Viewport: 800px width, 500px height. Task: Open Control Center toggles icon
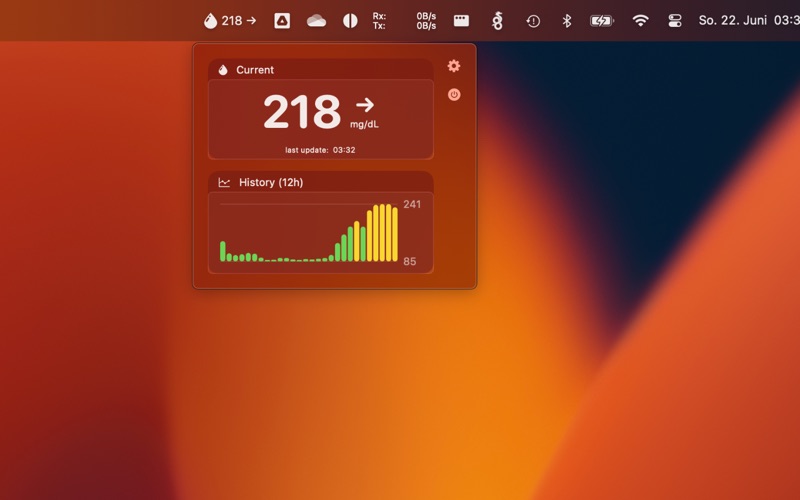point(675,21)
